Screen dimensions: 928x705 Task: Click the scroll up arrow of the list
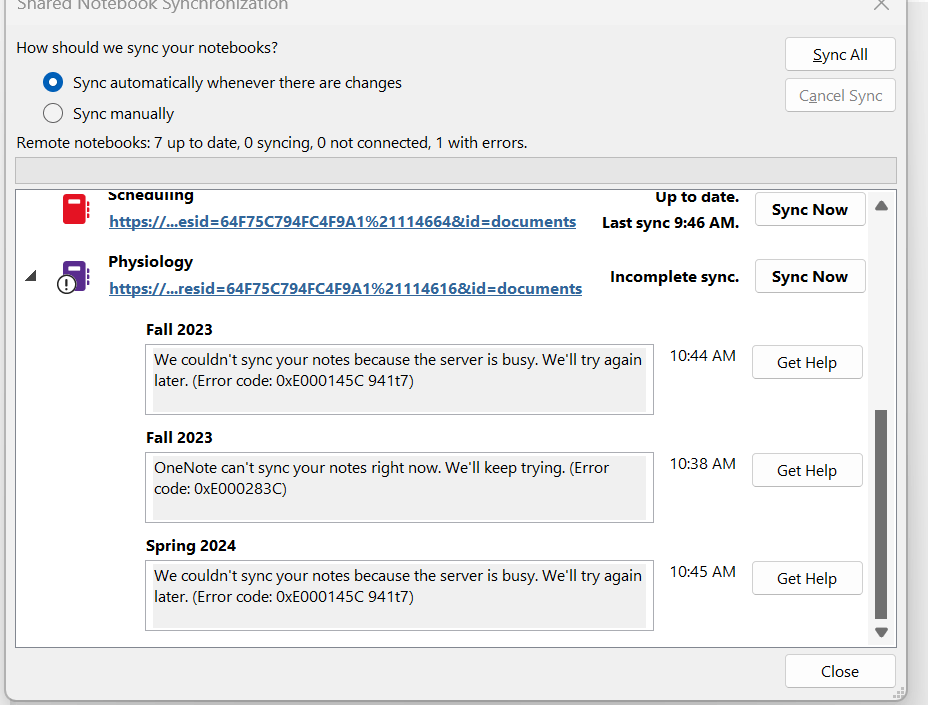coord(881,206)
